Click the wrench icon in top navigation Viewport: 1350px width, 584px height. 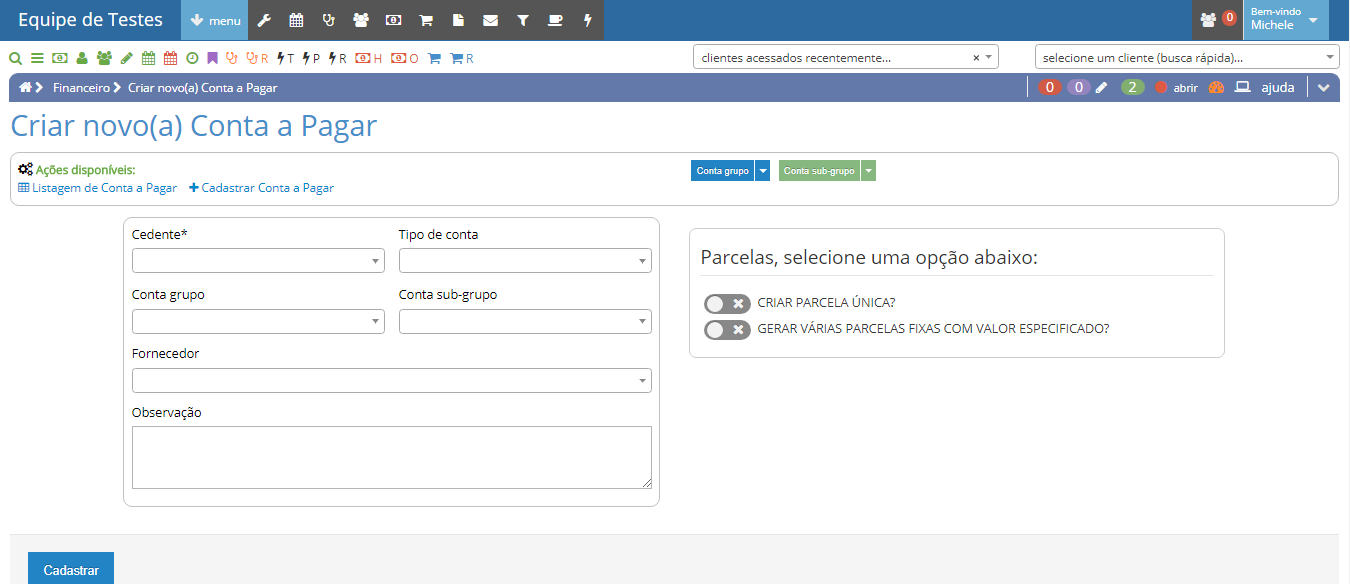click(264, 20)
